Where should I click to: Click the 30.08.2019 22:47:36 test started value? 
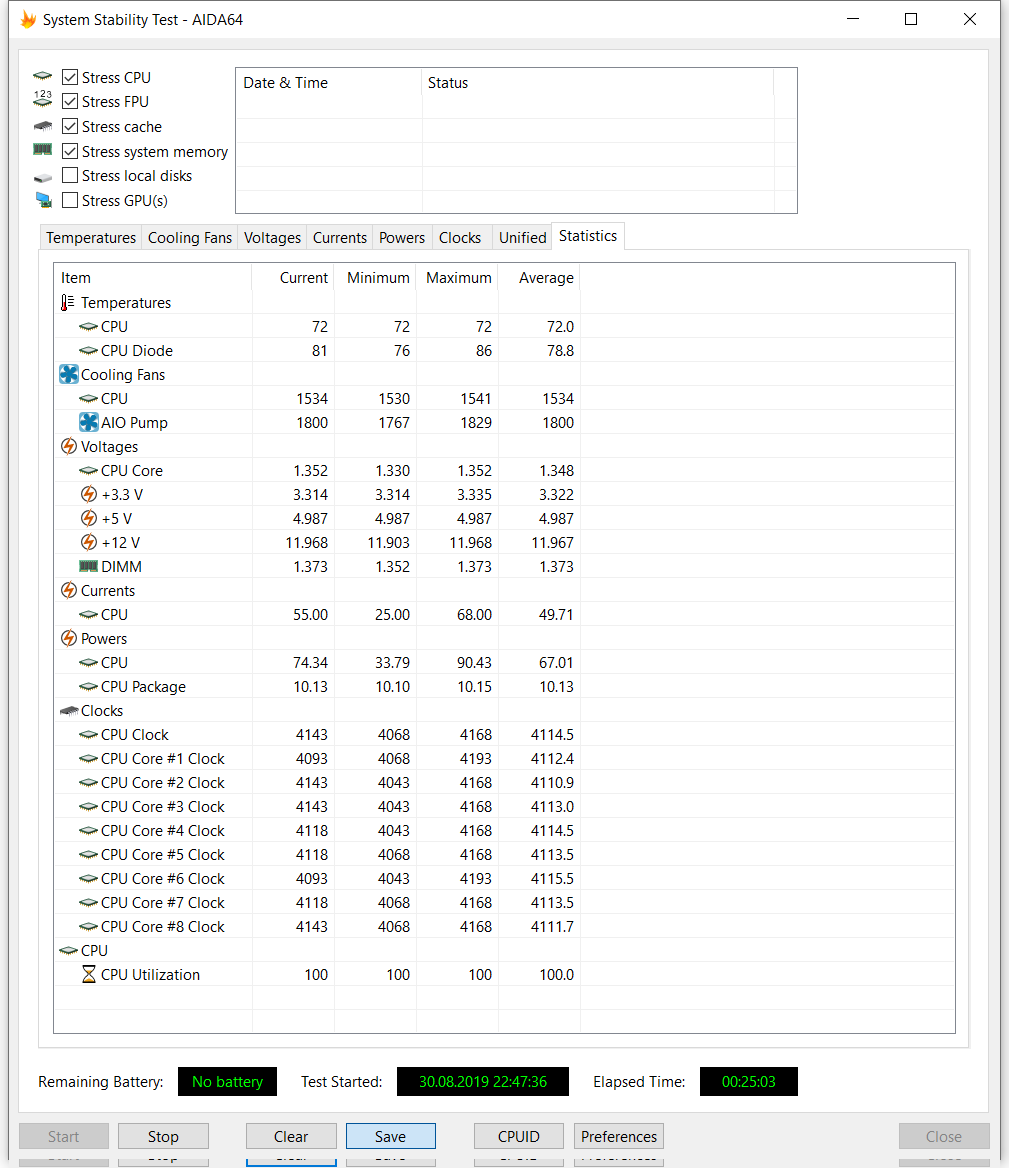[483, 1082]
